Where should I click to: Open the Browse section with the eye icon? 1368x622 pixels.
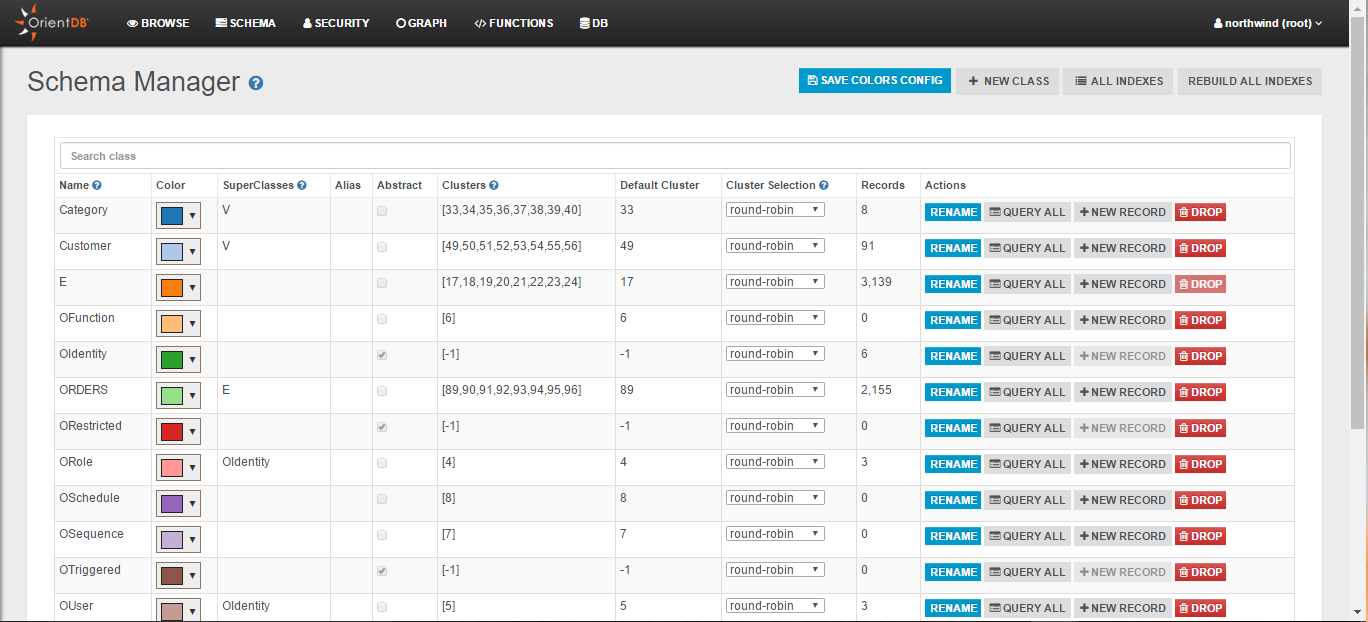(158, 23)
